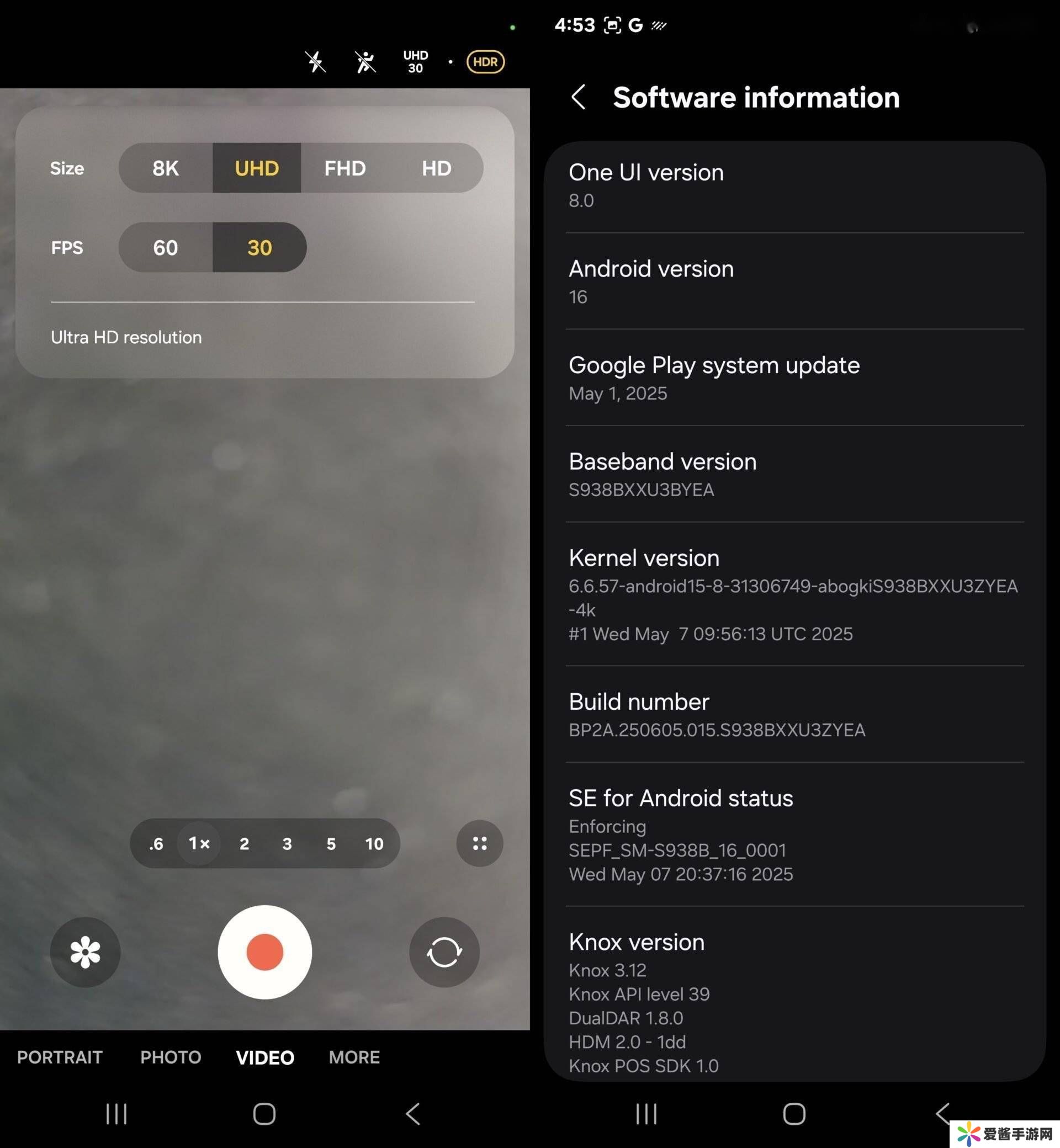Open the UHD 30 resolution indicator
Image resolution: width=1060 pixels, height=1148 pixels.
415,62
